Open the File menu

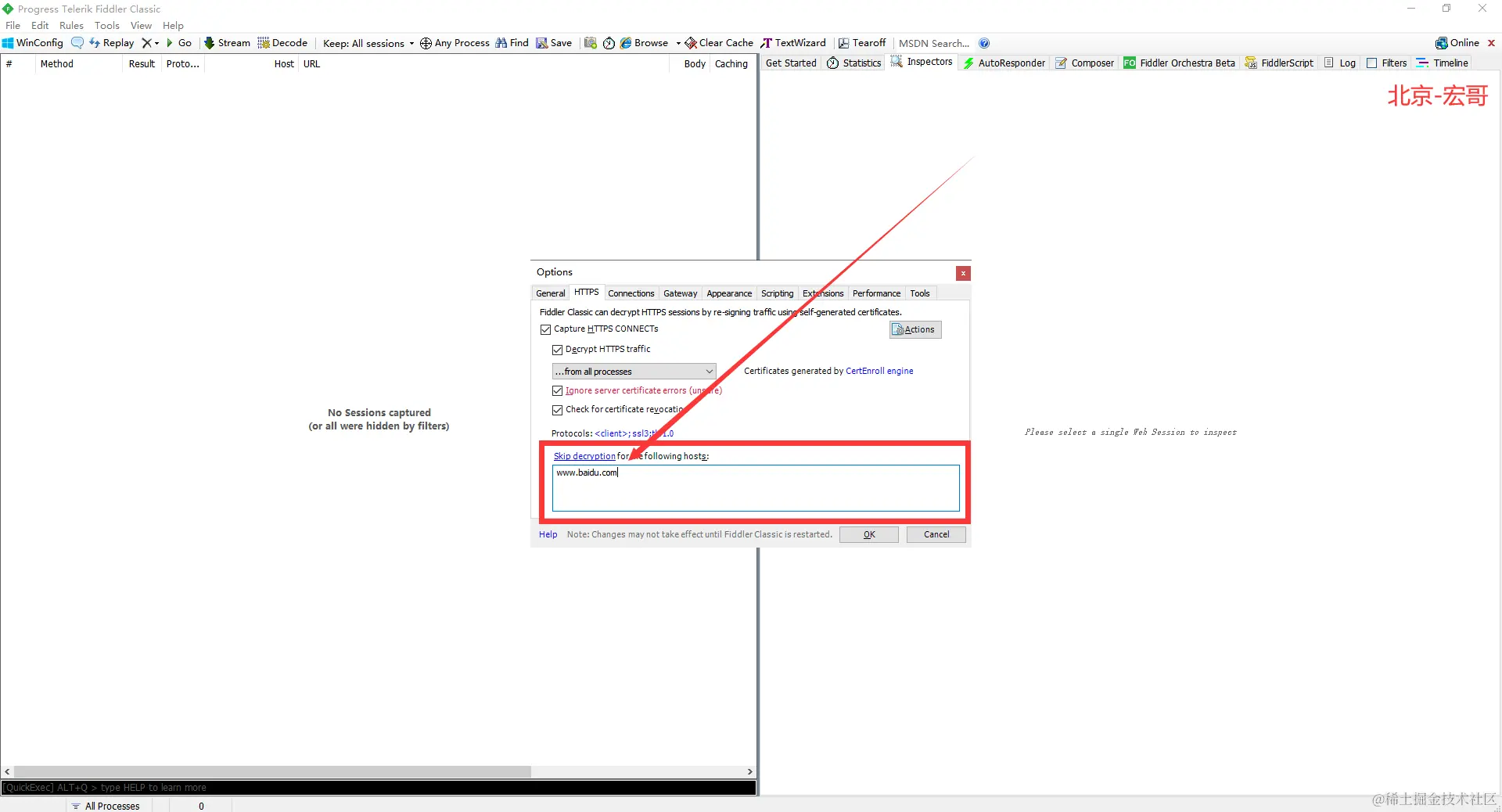click(13, 25)
